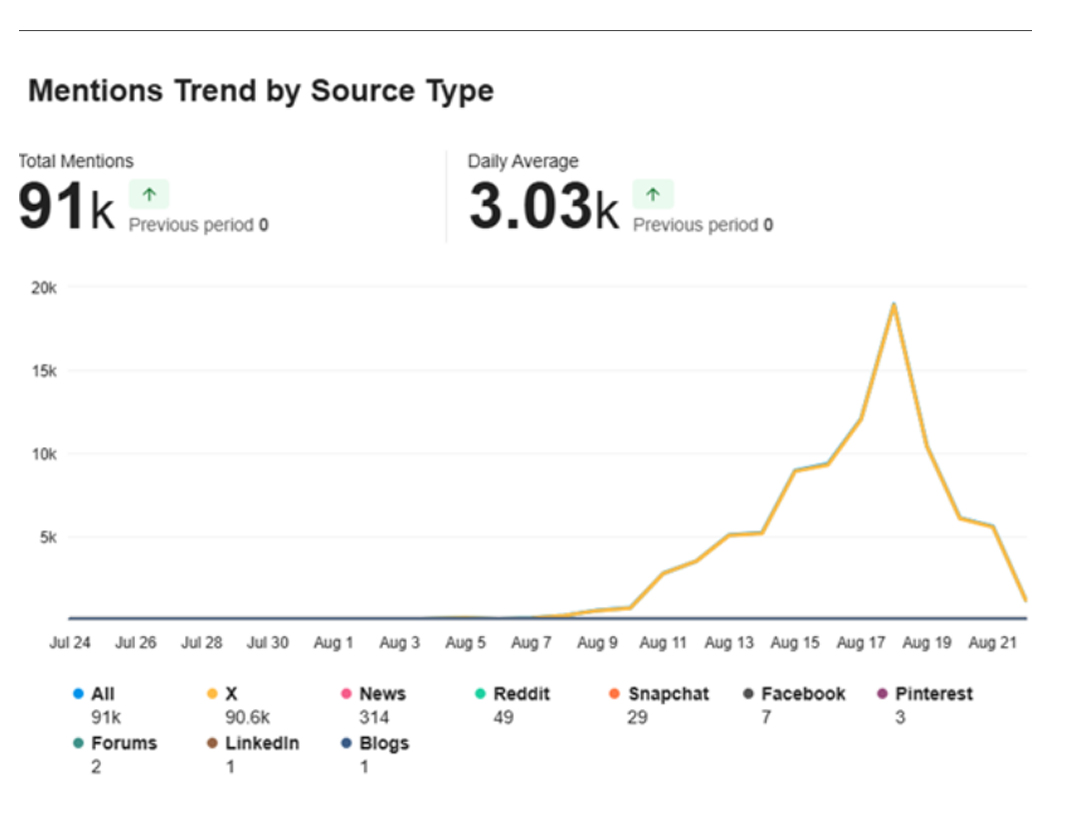
Task: Click the green up-arrow beside Total Mentions
Action: 149,194
